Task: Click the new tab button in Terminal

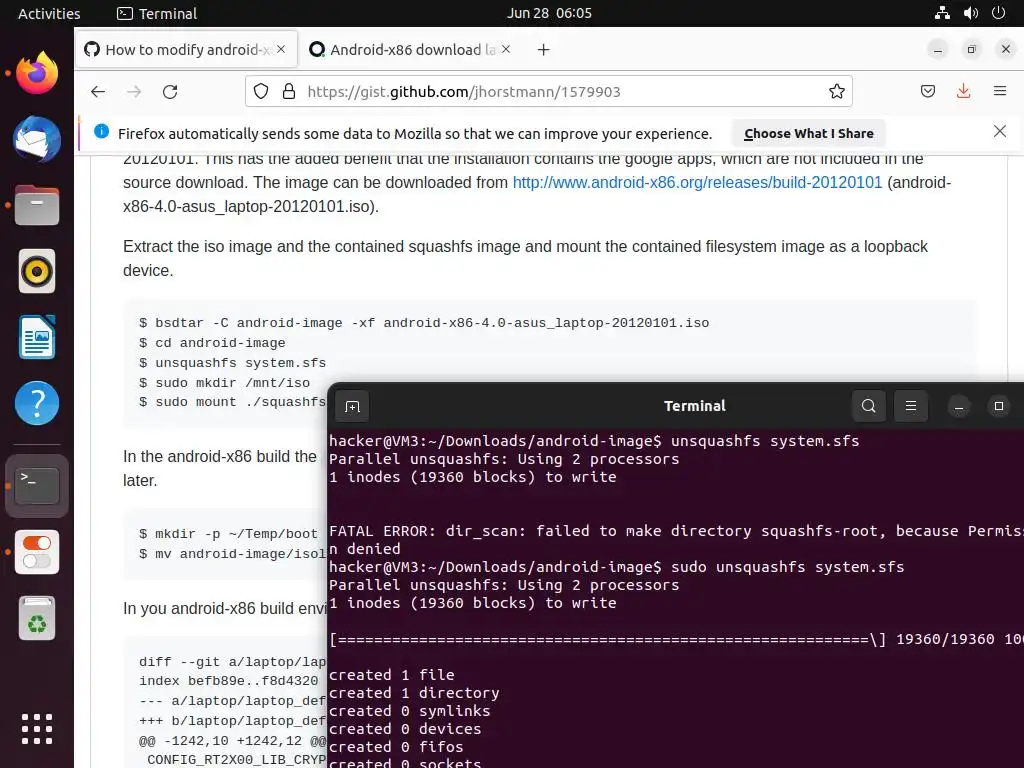Action: [353, 406]
